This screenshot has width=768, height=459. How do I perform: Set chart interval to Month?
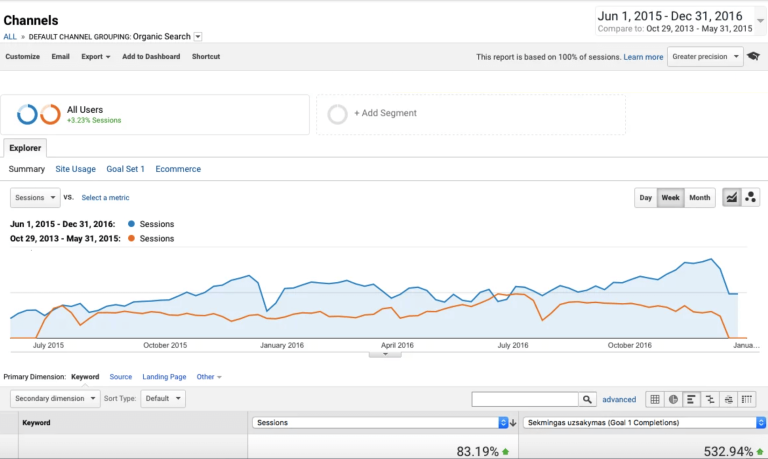(x=700, y=198)
